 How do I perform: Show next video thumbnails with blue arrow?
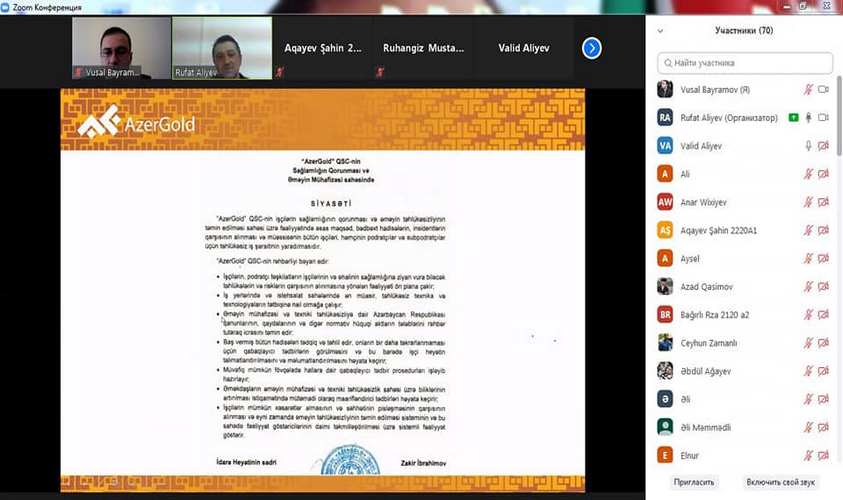(592, 47)
